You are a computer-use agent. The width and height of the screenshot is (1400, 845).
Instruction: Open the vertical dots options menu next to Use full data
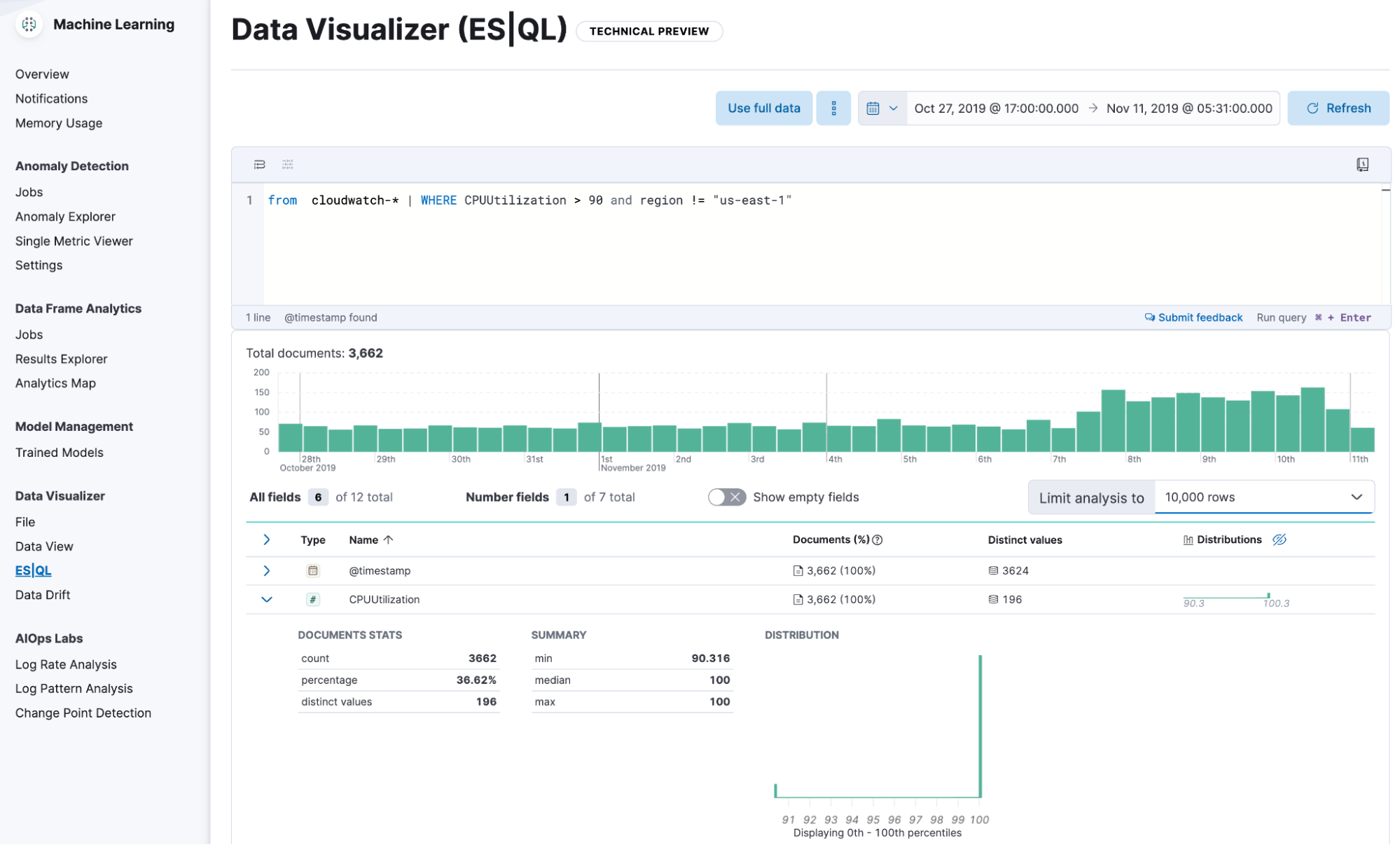(x=833, y=108)
